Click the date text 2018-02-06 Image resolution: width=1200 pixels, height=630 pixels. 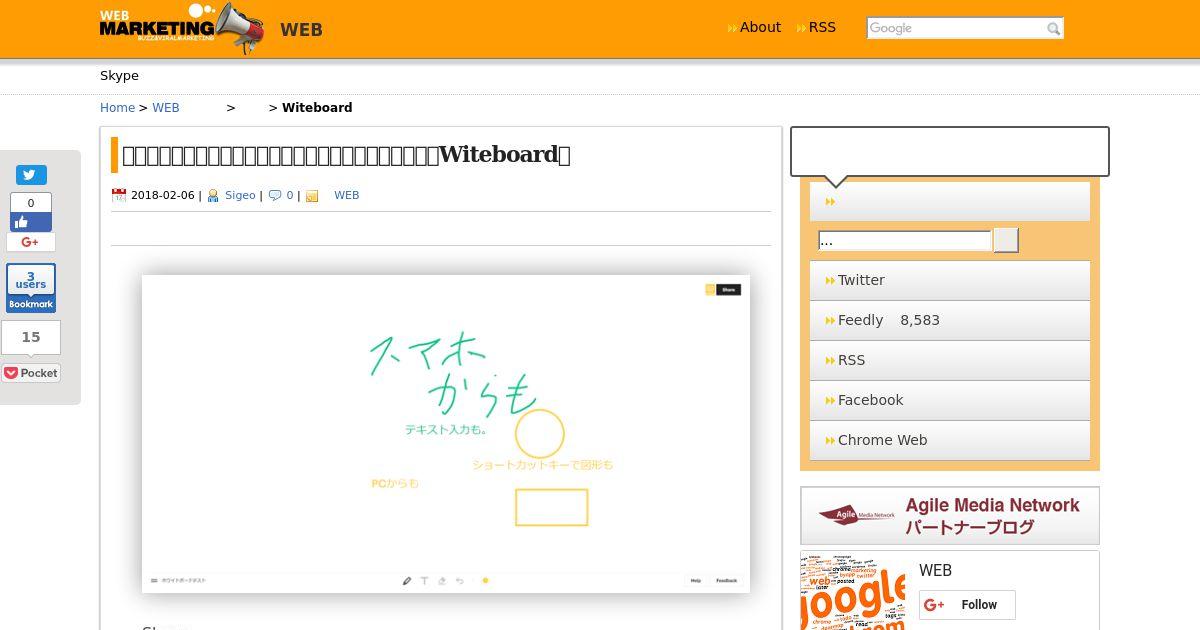[163, 196]
